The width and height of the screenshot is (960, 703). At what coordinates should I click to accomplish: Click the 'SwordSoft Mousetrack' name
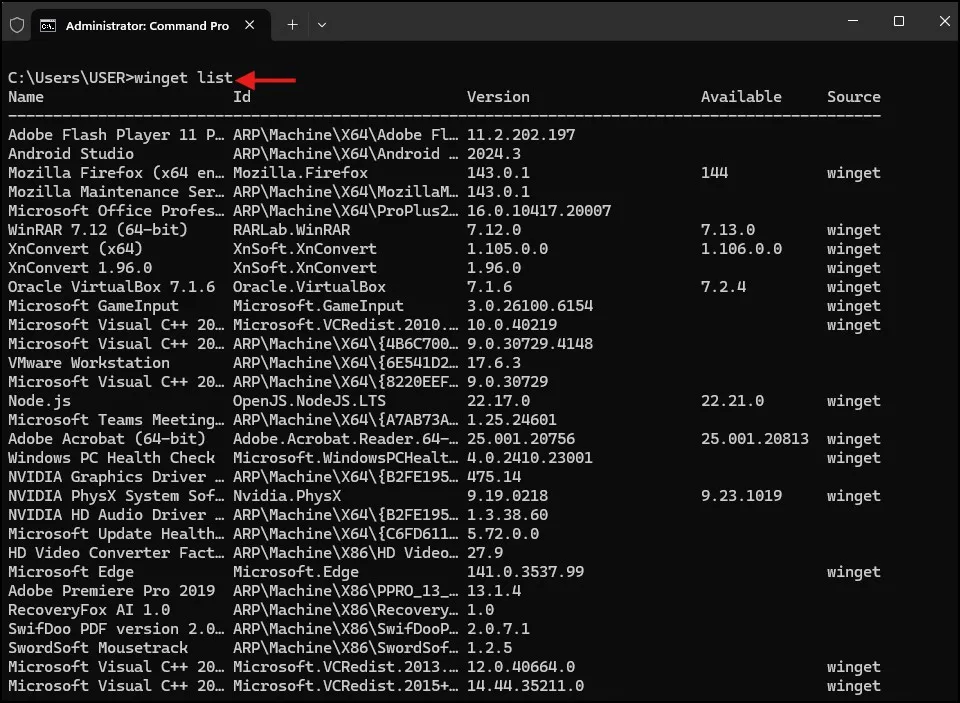tap(98, 647)
